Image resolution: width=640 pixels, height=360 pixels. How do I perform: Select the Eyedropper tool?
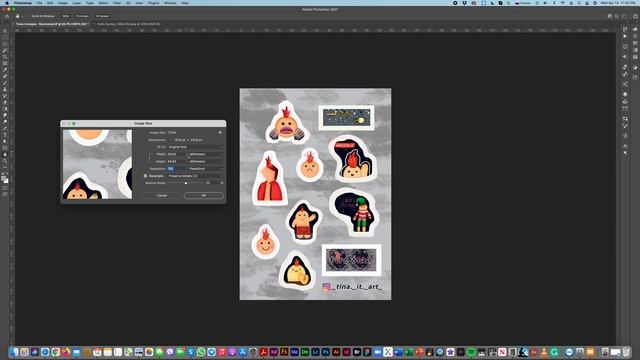coord(5,70)
